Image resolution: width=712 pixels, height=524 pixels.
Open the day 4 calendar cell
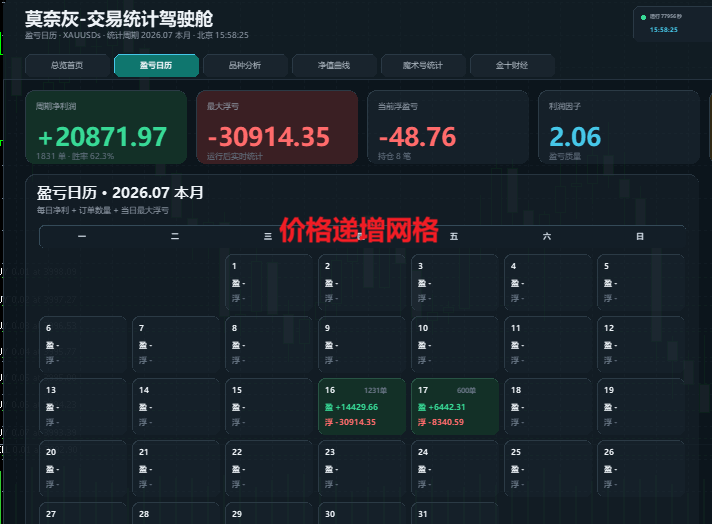[548, 282]
